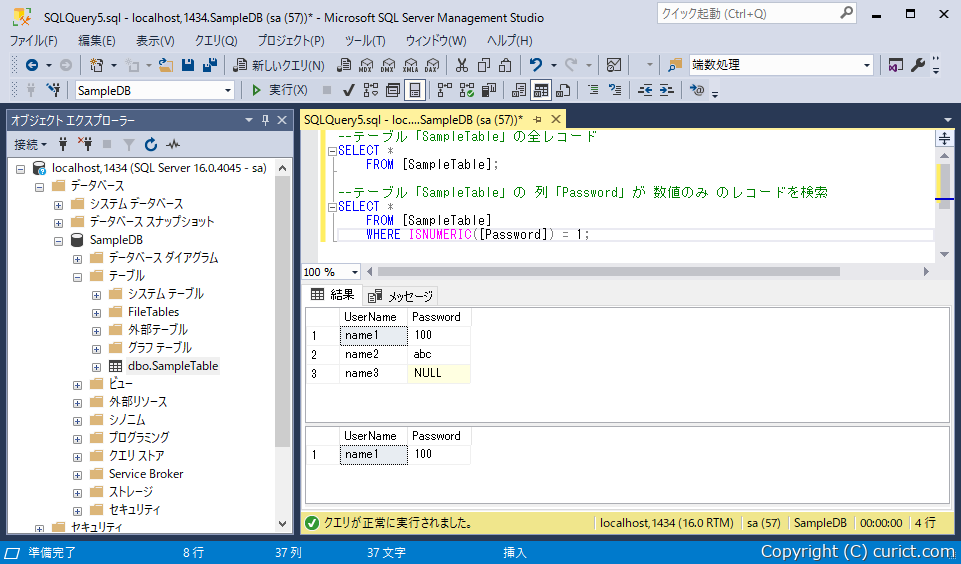This screenshot has width=961, height=564.
Task: Switch to the メッセージ results tab
Action: pos(401,297)
